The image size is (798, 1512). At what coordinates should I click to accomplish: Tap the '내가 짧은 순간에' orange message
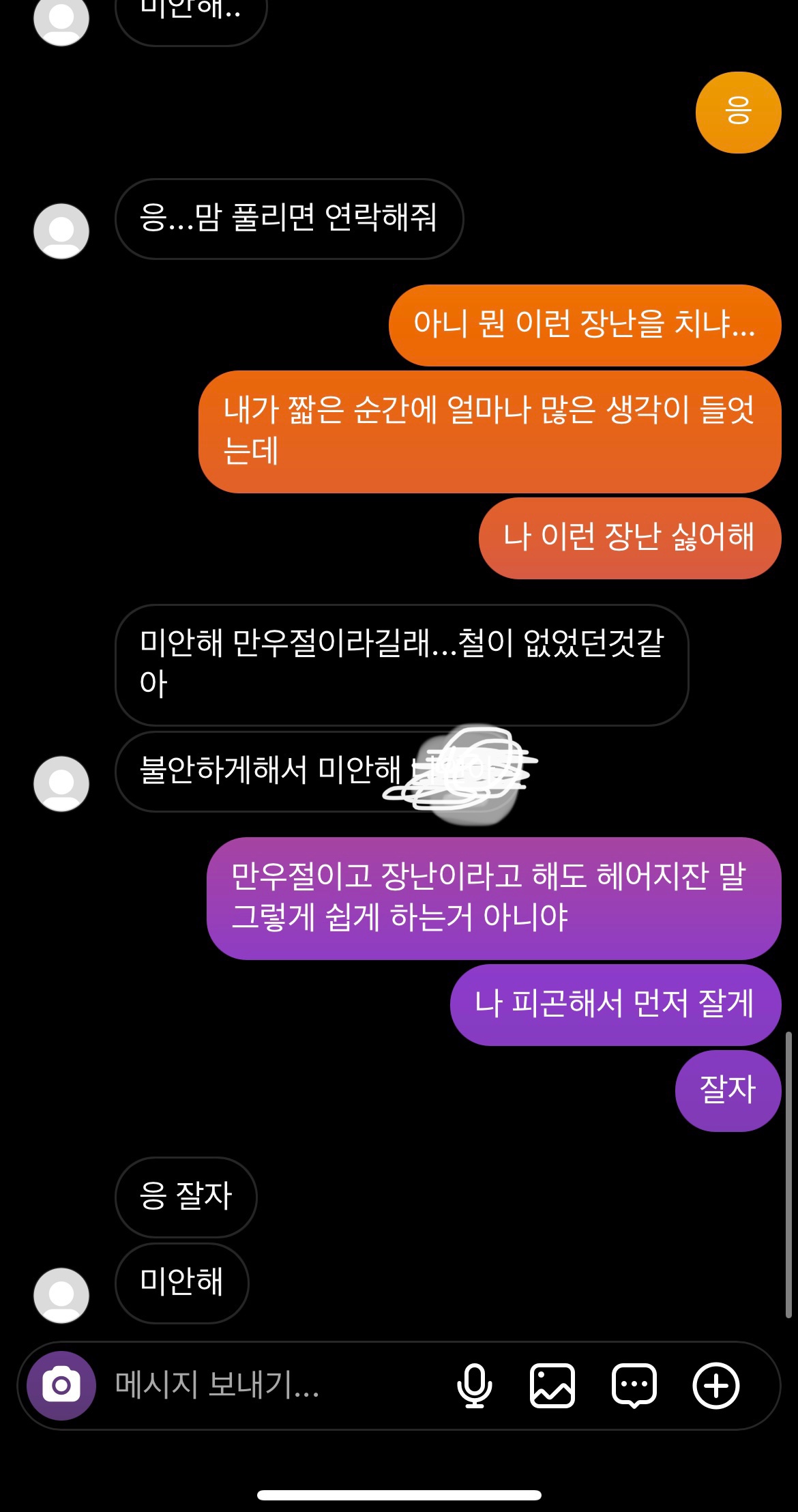coord(490,431)
